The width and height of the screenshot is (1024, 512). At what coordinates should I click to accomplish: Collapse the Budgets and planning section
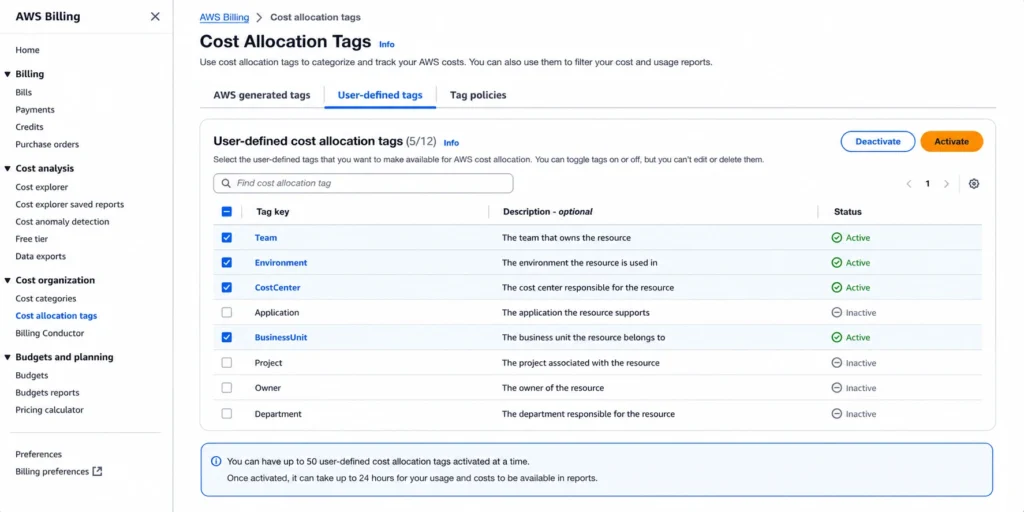[x=8, y=357]
